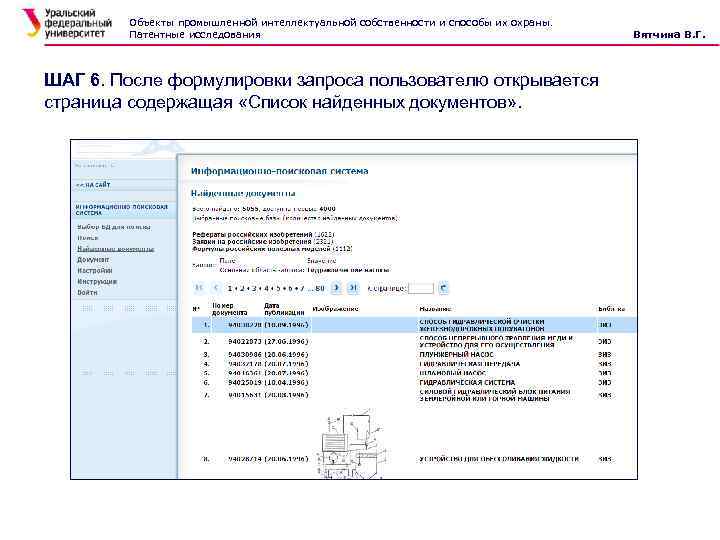Open results page 2
The height and width of the screenshot is (540, 720).
[x=242, y=288]
